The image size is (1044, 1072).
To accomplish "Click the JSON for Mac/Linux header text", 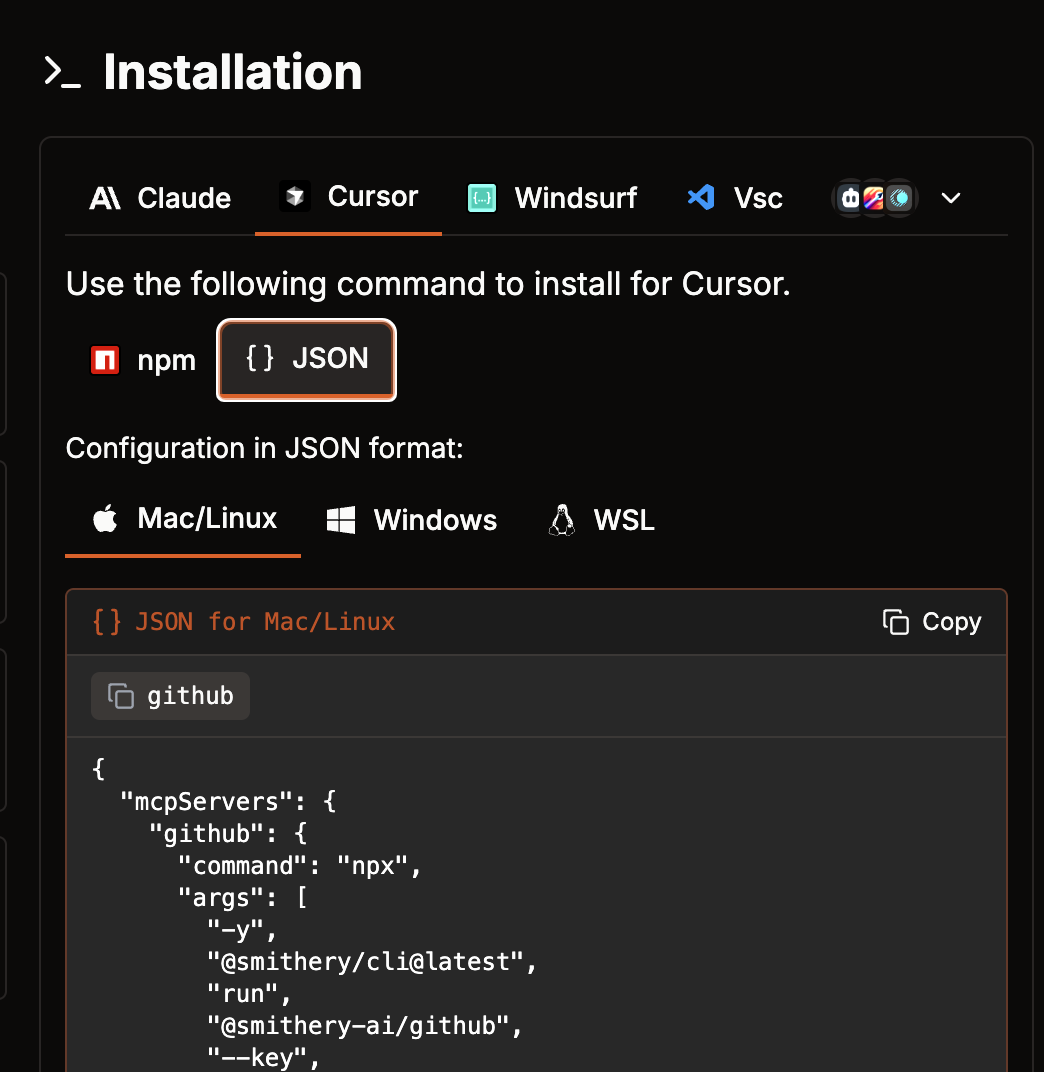I will pos(265,621).
